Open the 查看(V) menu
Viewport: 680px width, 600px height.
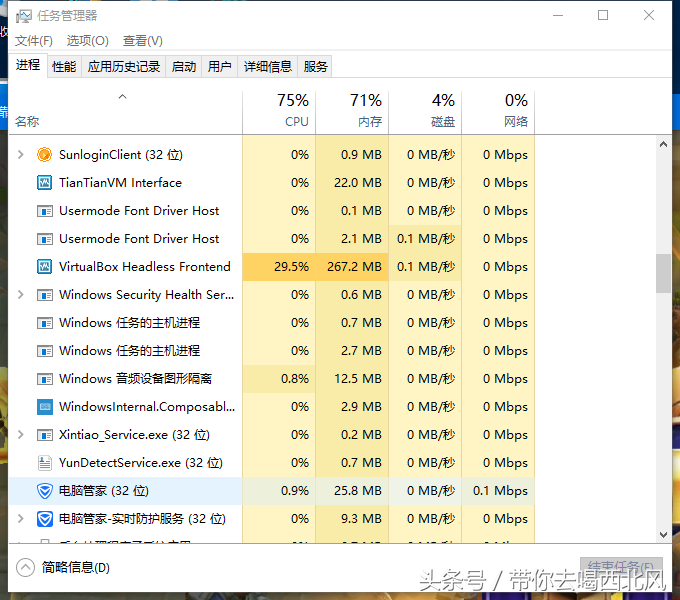click(142, 41)
